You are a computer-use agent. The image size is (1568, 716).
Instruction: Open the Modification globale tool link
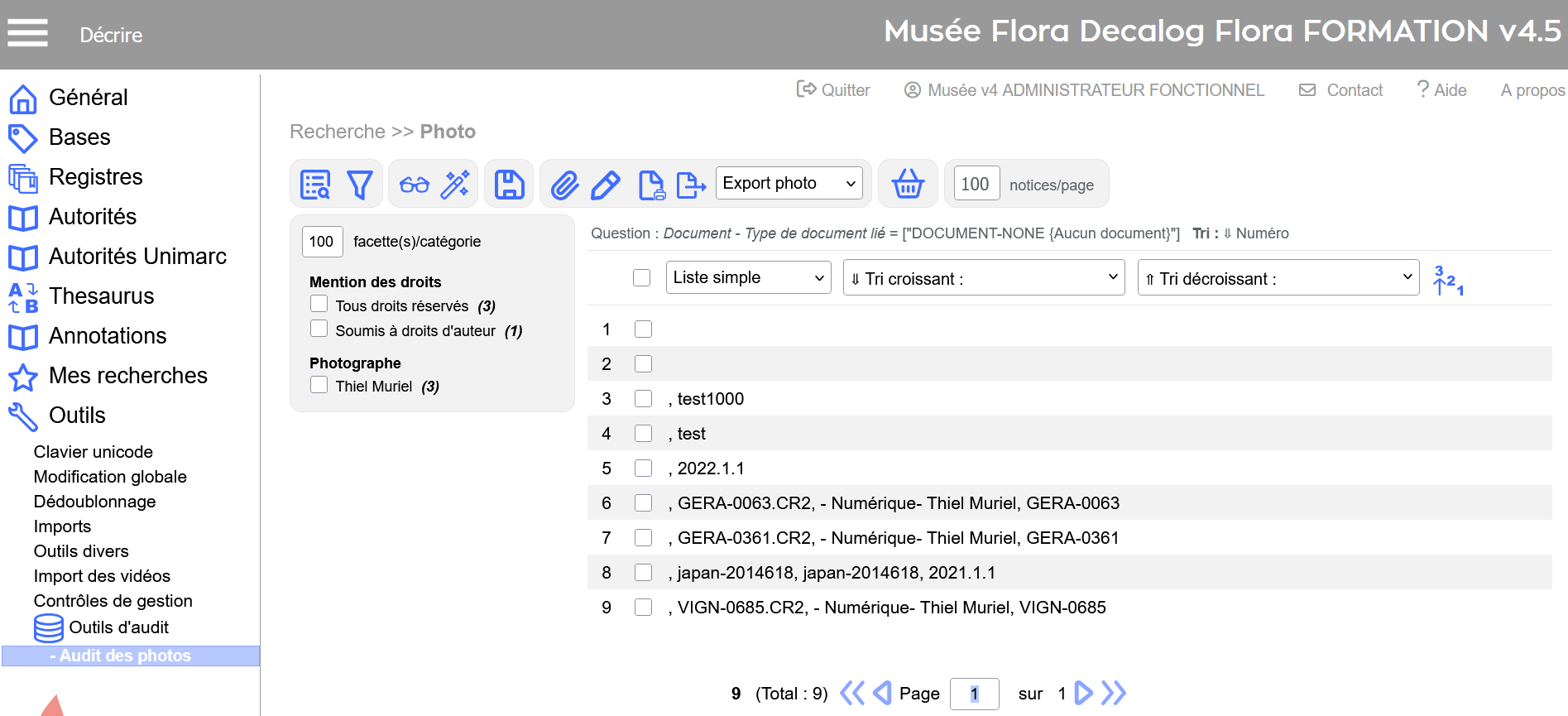(110, 477)
